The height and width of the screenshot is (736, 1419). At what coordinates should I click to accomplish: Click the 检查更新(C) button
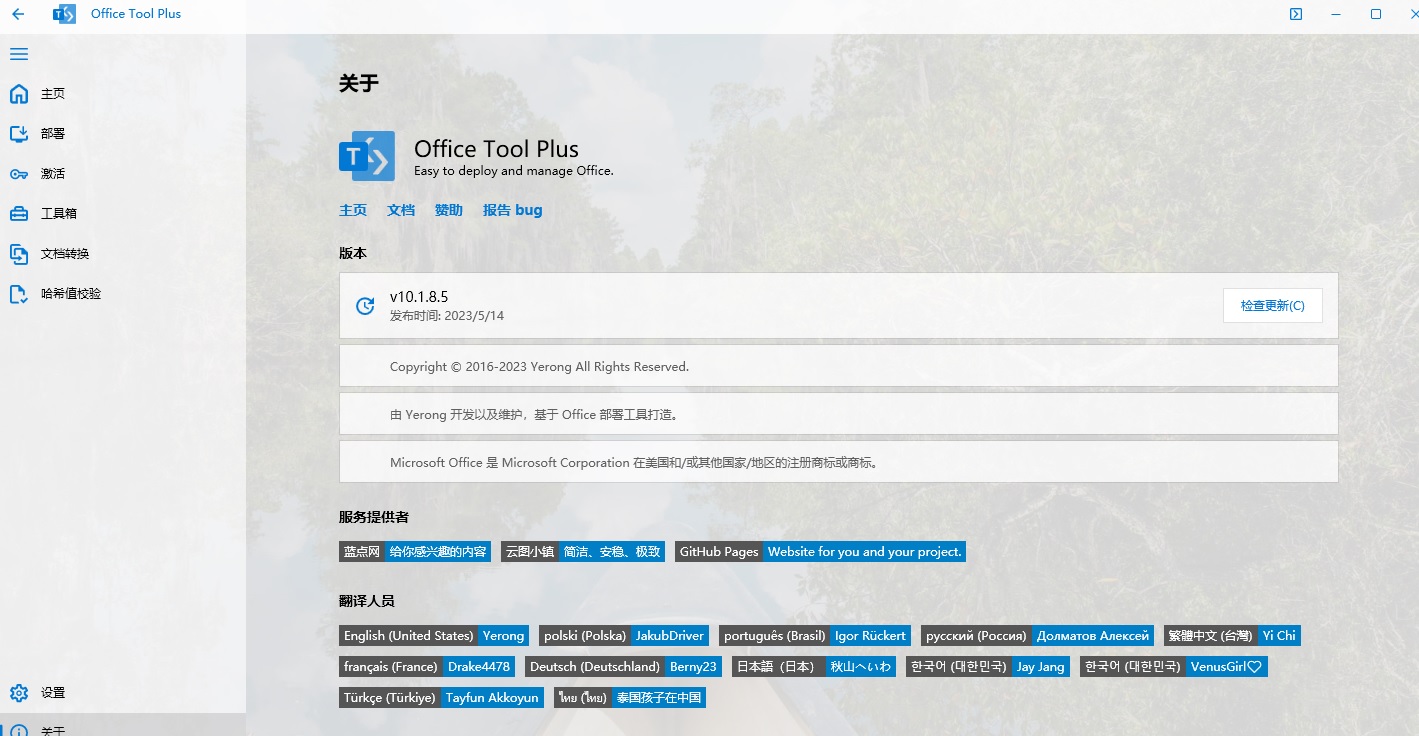[1272, 306]
